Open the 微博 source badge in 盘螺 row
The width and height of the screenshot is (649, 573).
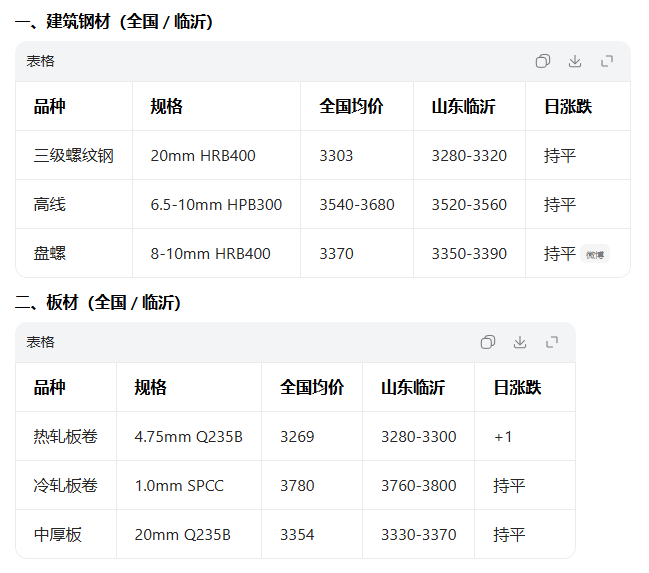(595, 255)
